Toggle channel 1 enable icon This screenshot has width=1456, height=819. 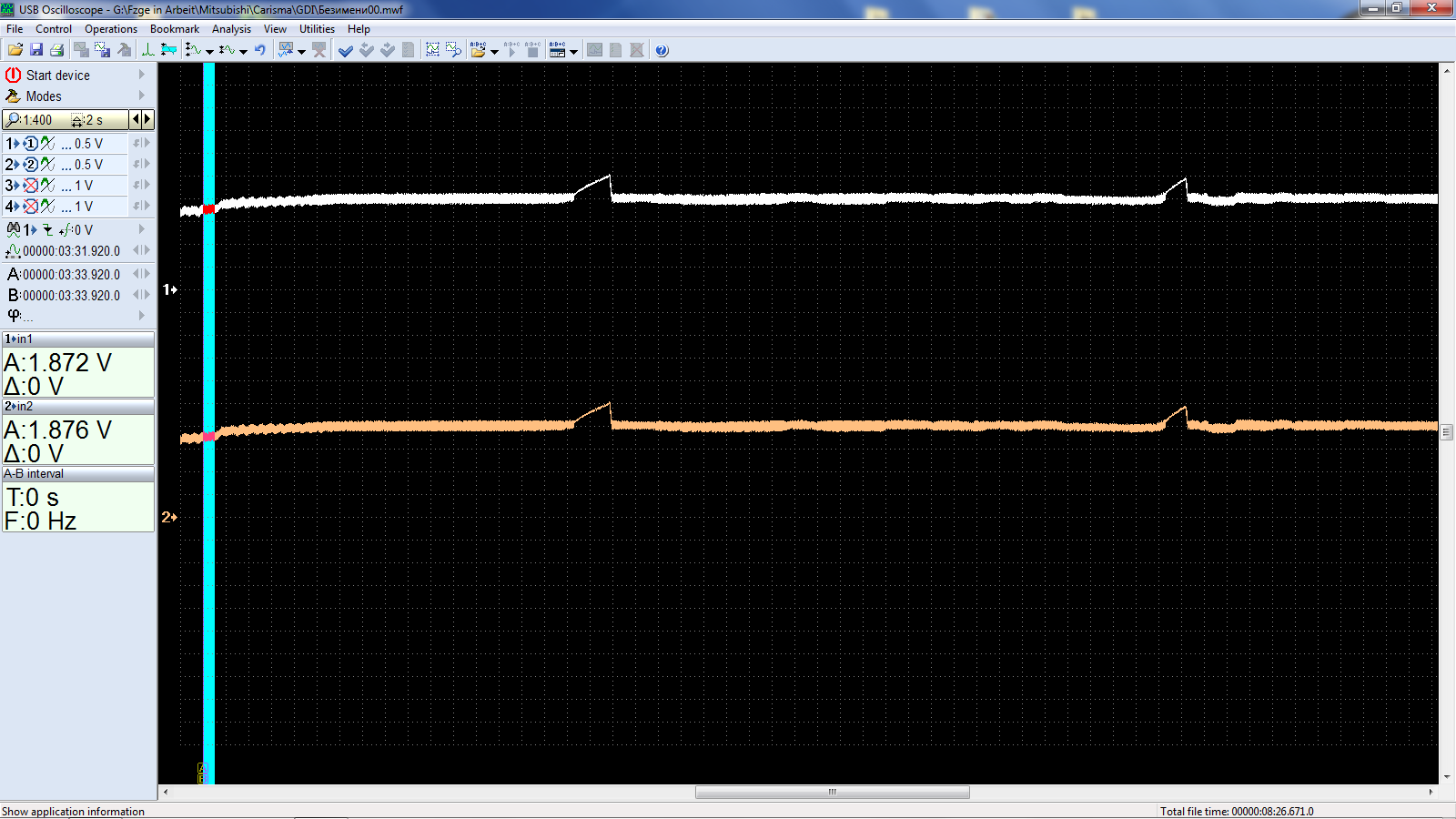(31, 144)
